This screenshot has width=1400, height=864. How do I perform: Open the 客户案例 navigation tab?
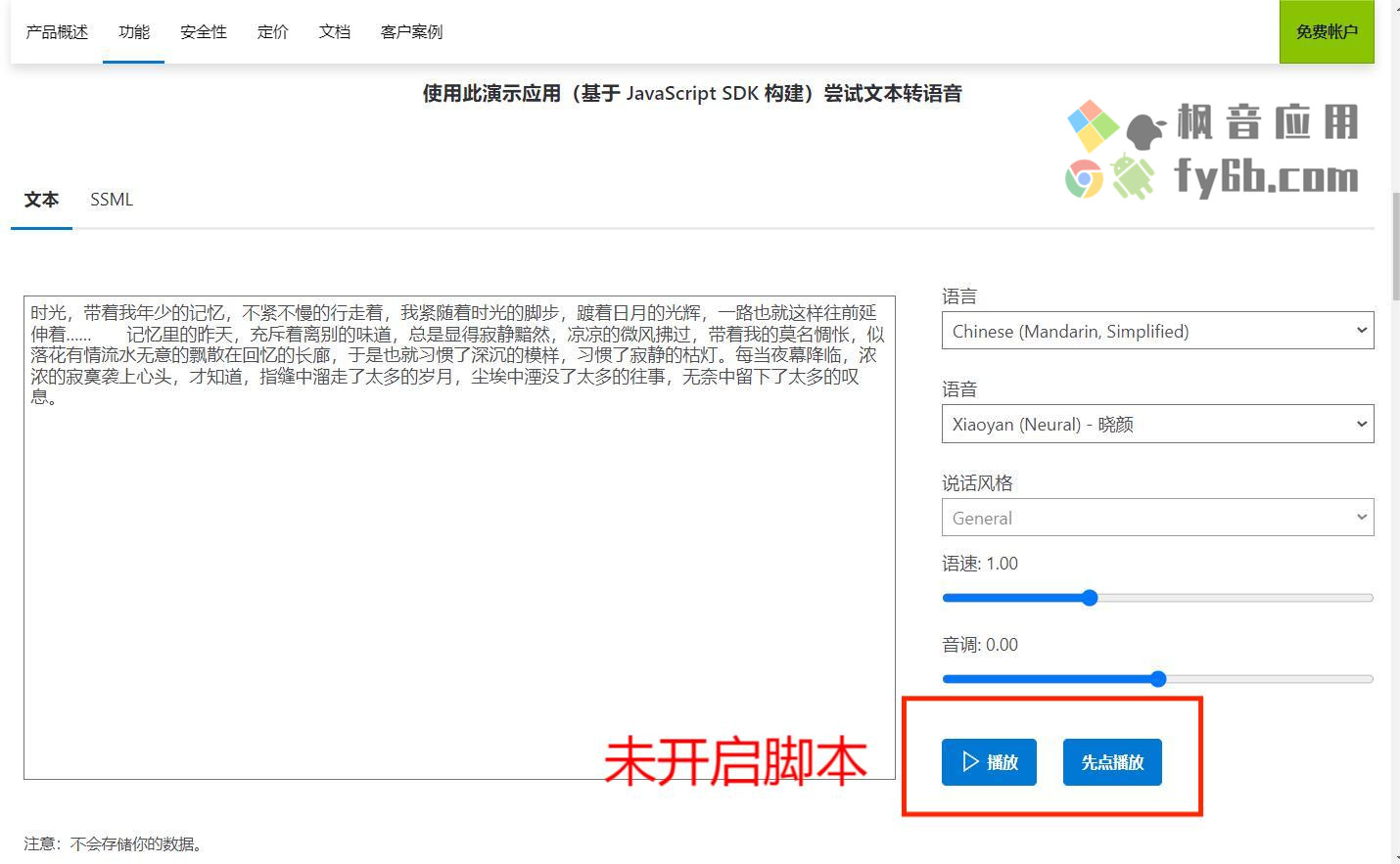pos(412,32)
